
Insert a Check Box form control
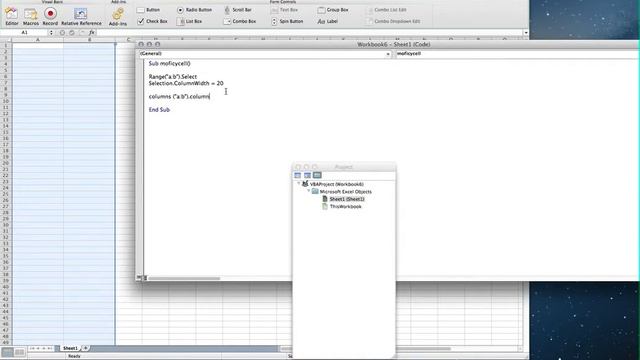pos(152,21)
